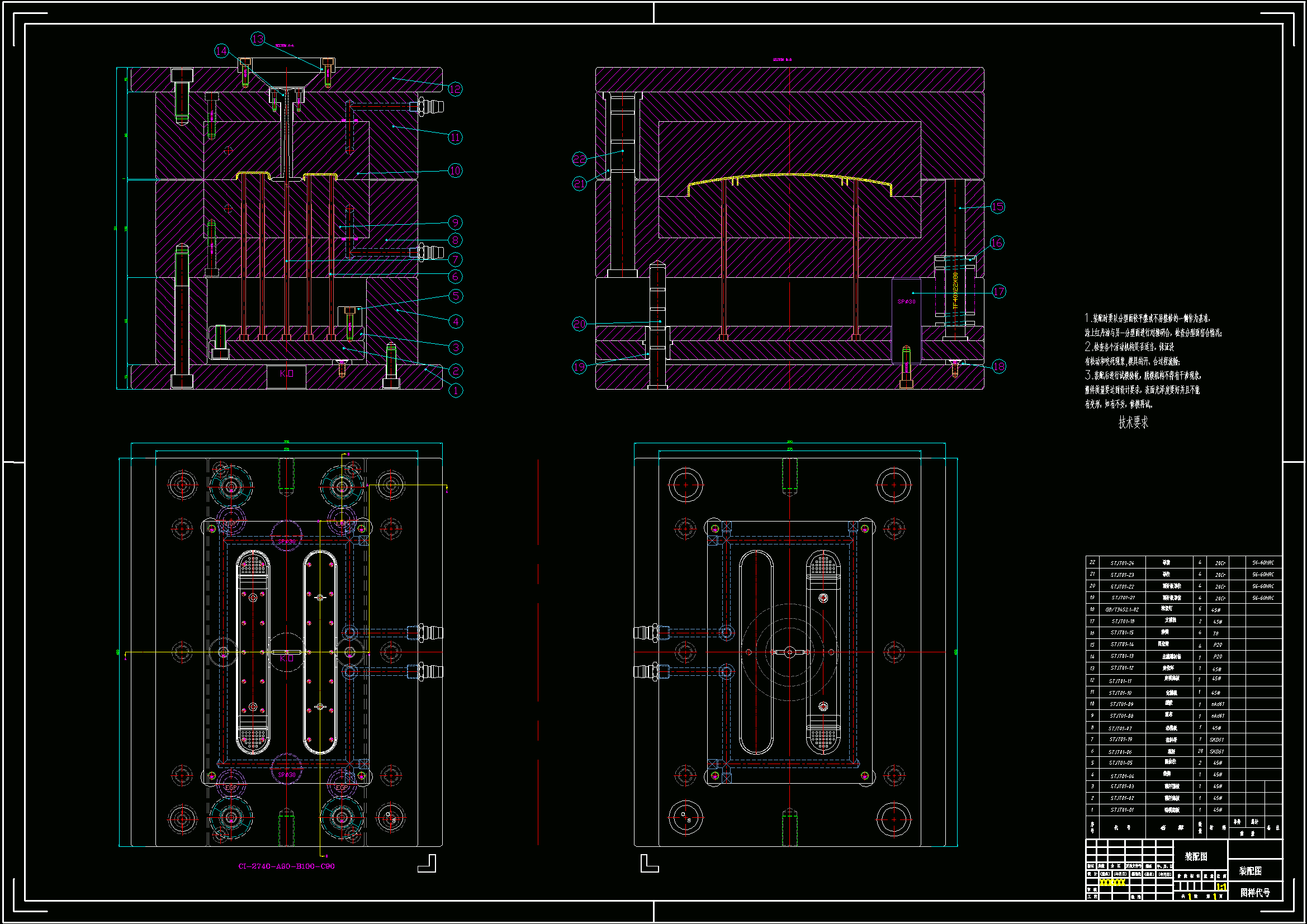
Task: Select balloon 12 beside top plate
Action: click(455, 89)
